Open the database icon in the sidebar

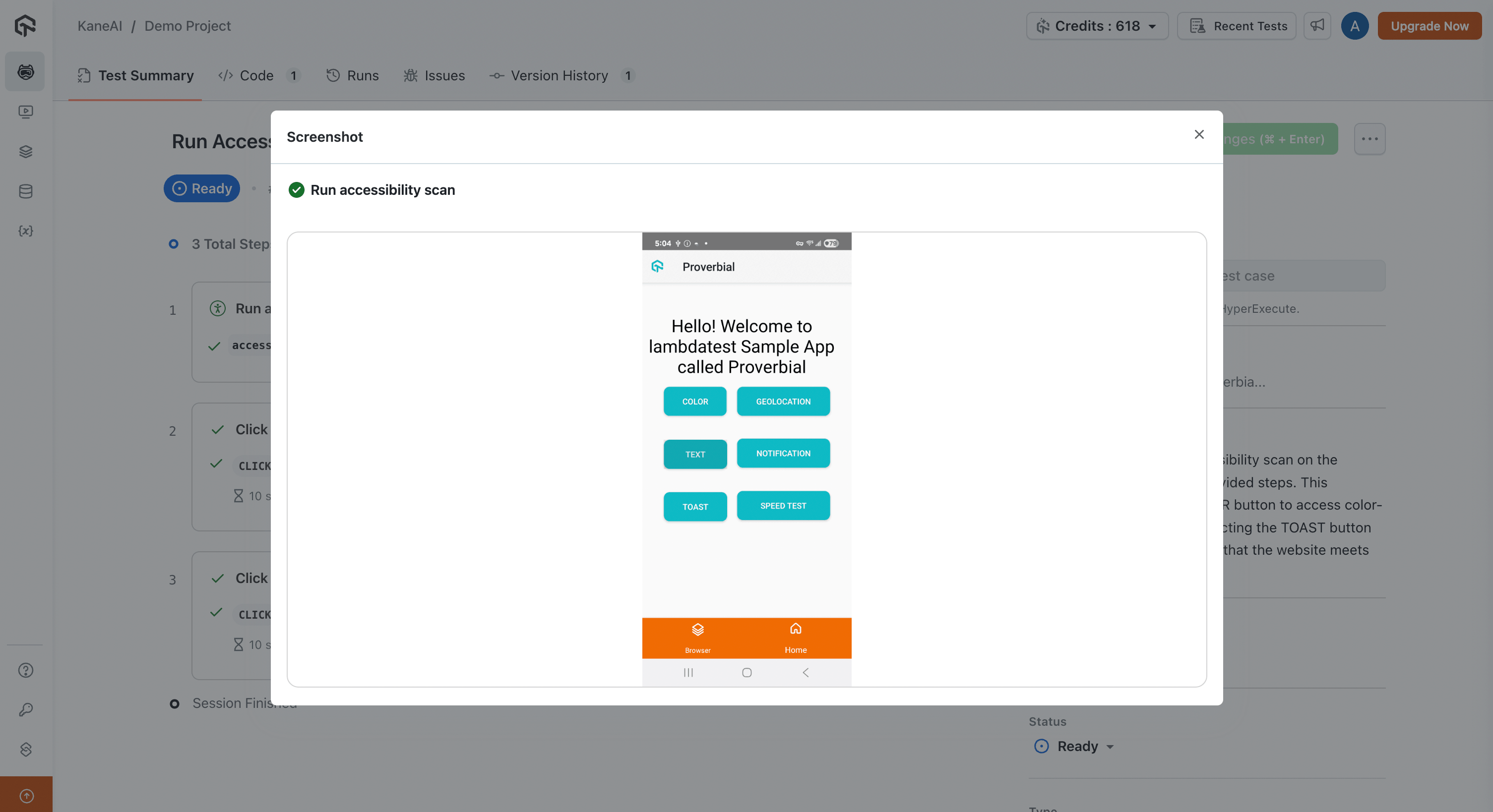tap(25, 191)
